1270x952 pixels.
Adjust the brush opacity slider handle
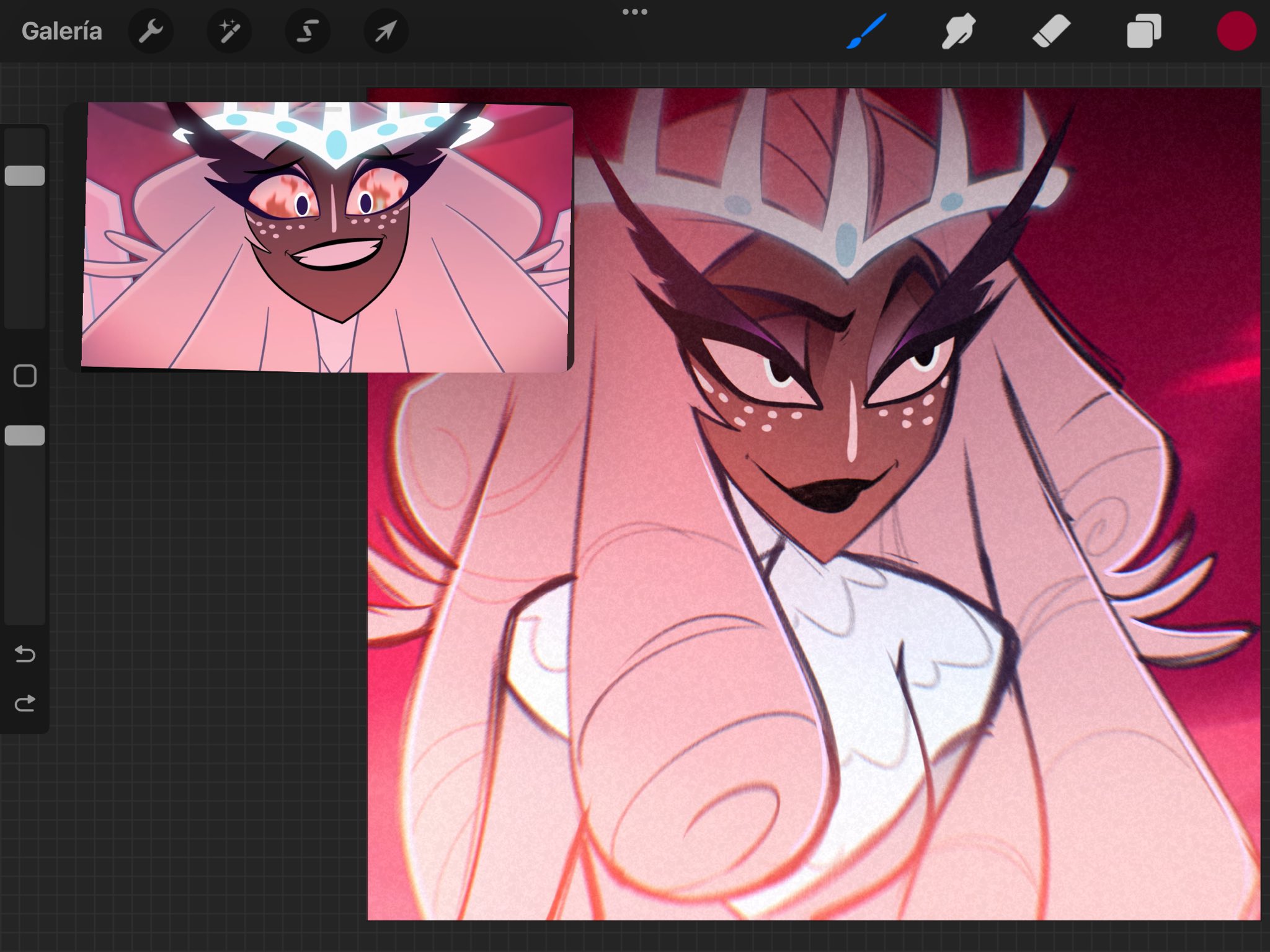click(x=25, y=435)
